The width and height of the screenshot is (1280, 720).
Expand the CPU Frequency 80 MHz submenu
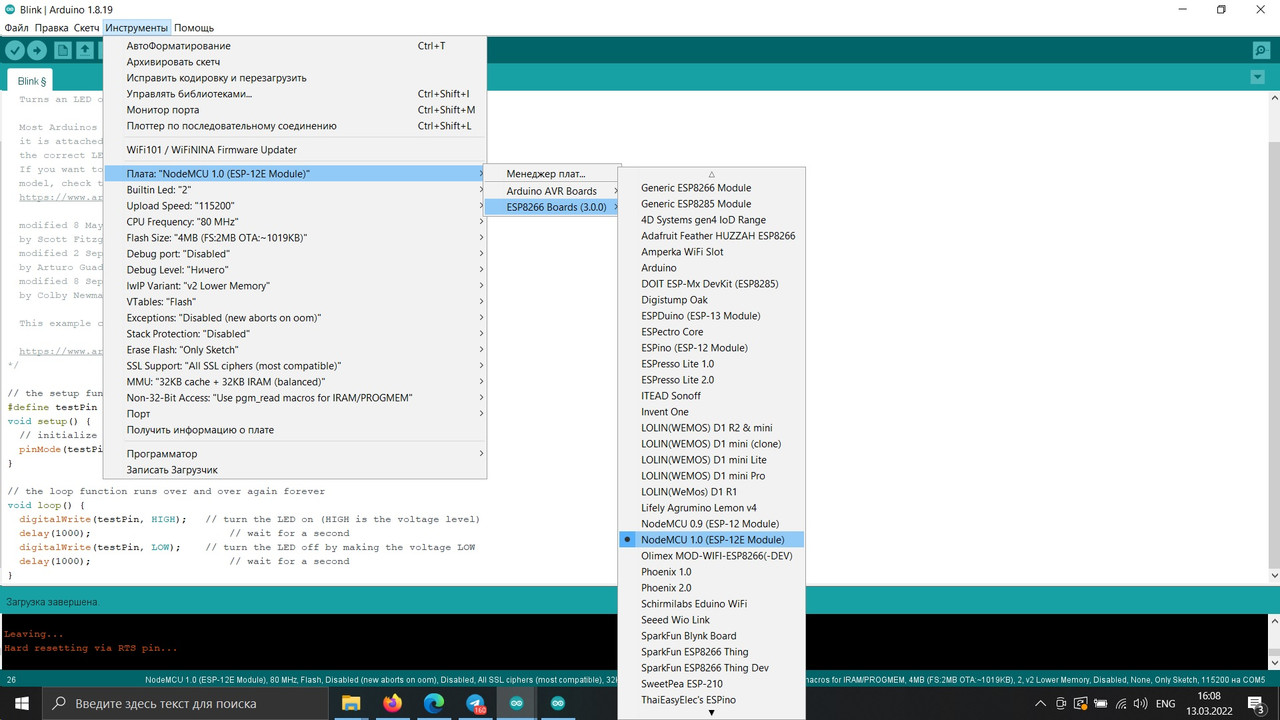(x=295, y=222)
